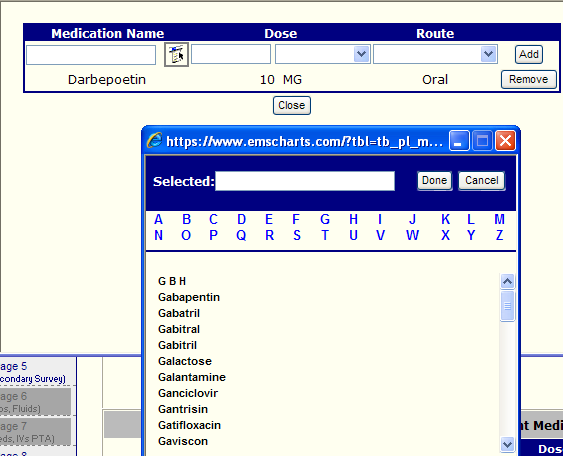
Task: Click the Dose amount input field
Action: pos(231,54)
